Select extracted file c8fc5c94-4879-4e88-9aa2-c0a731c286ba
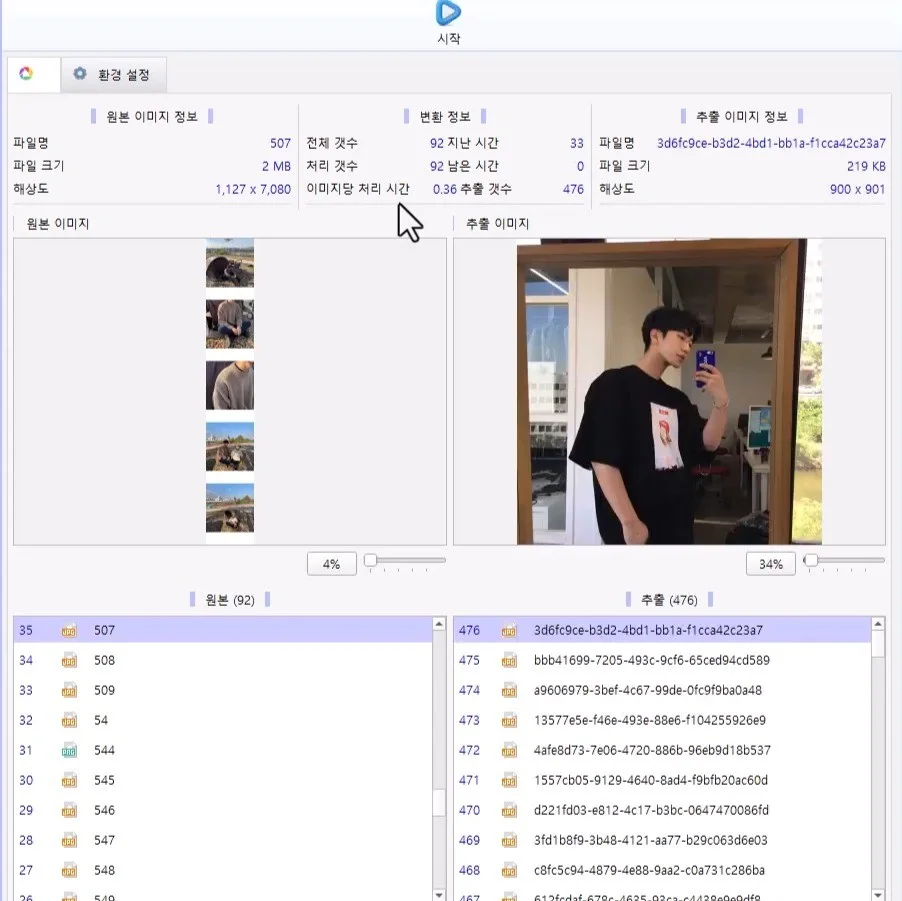Screen dimensions: 902x901 tap(662, 870)
